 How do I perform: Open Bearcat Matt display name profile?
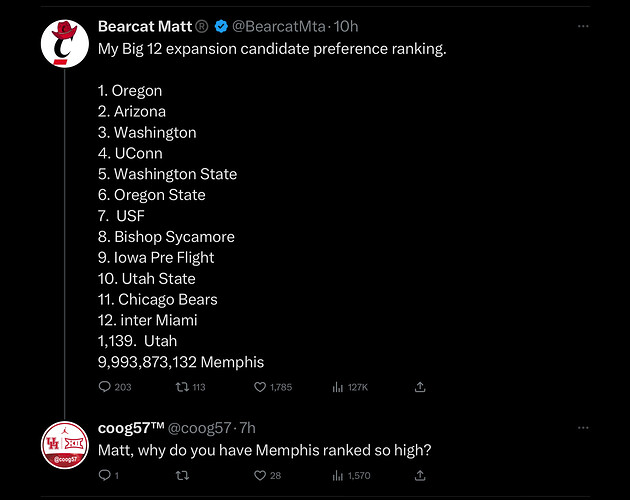pyautogui.click(x=145, y=26)
